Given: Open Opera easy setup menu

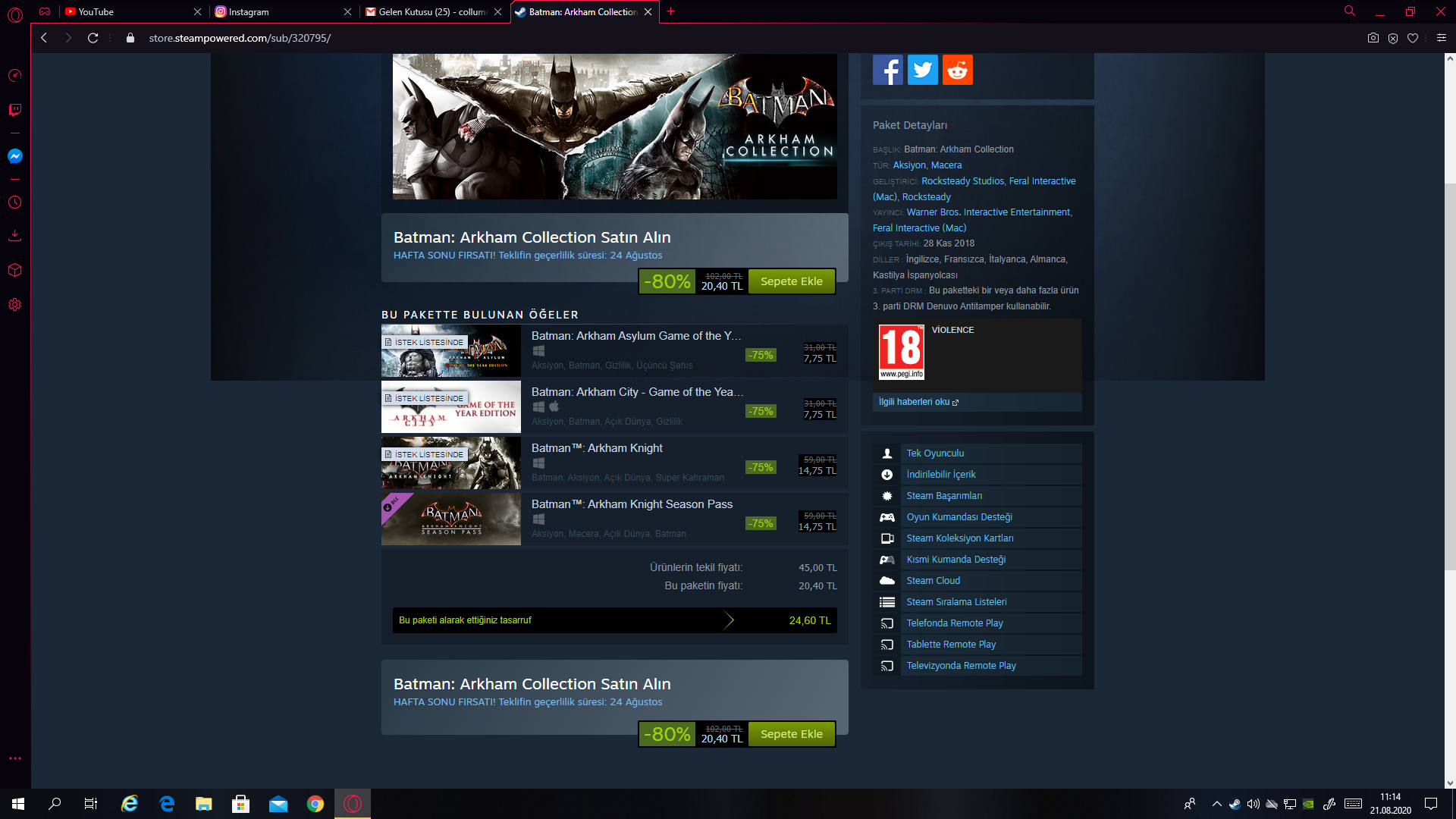Looking at the screenshot, I should pyautogui.click(x=1441, y=38).
